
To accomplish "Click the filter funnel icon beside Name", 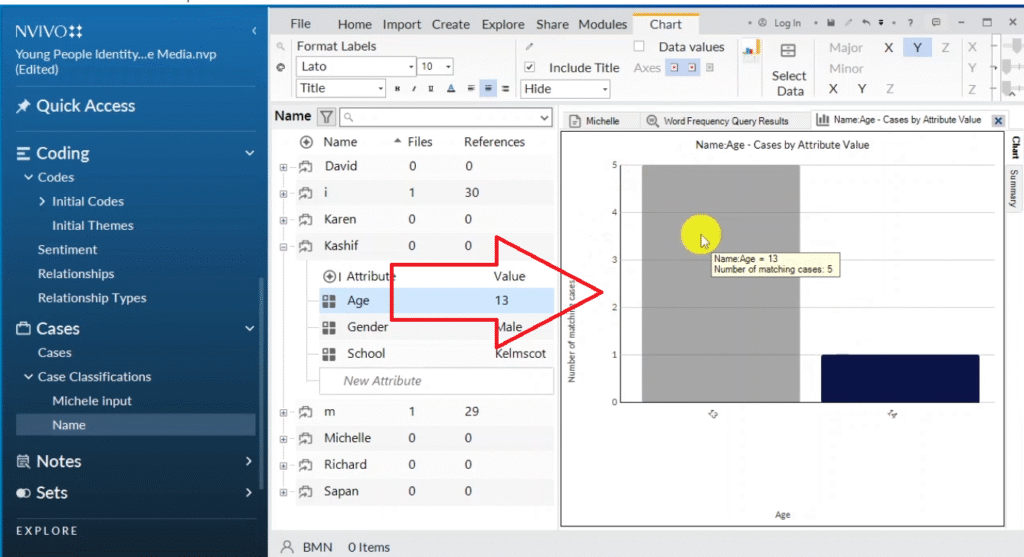I will [x=326, y=117].
